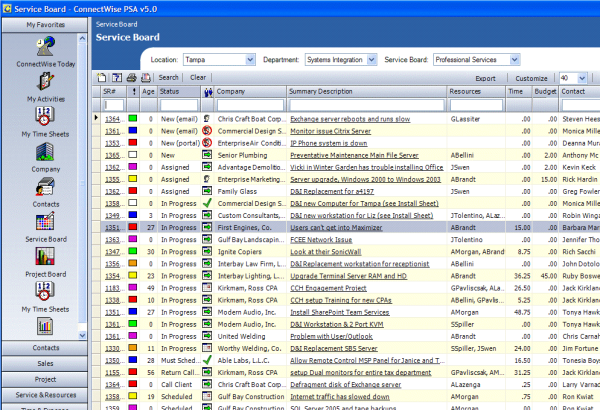
Task: Click the printer icon in toolbar
Action: pos(131,78)
